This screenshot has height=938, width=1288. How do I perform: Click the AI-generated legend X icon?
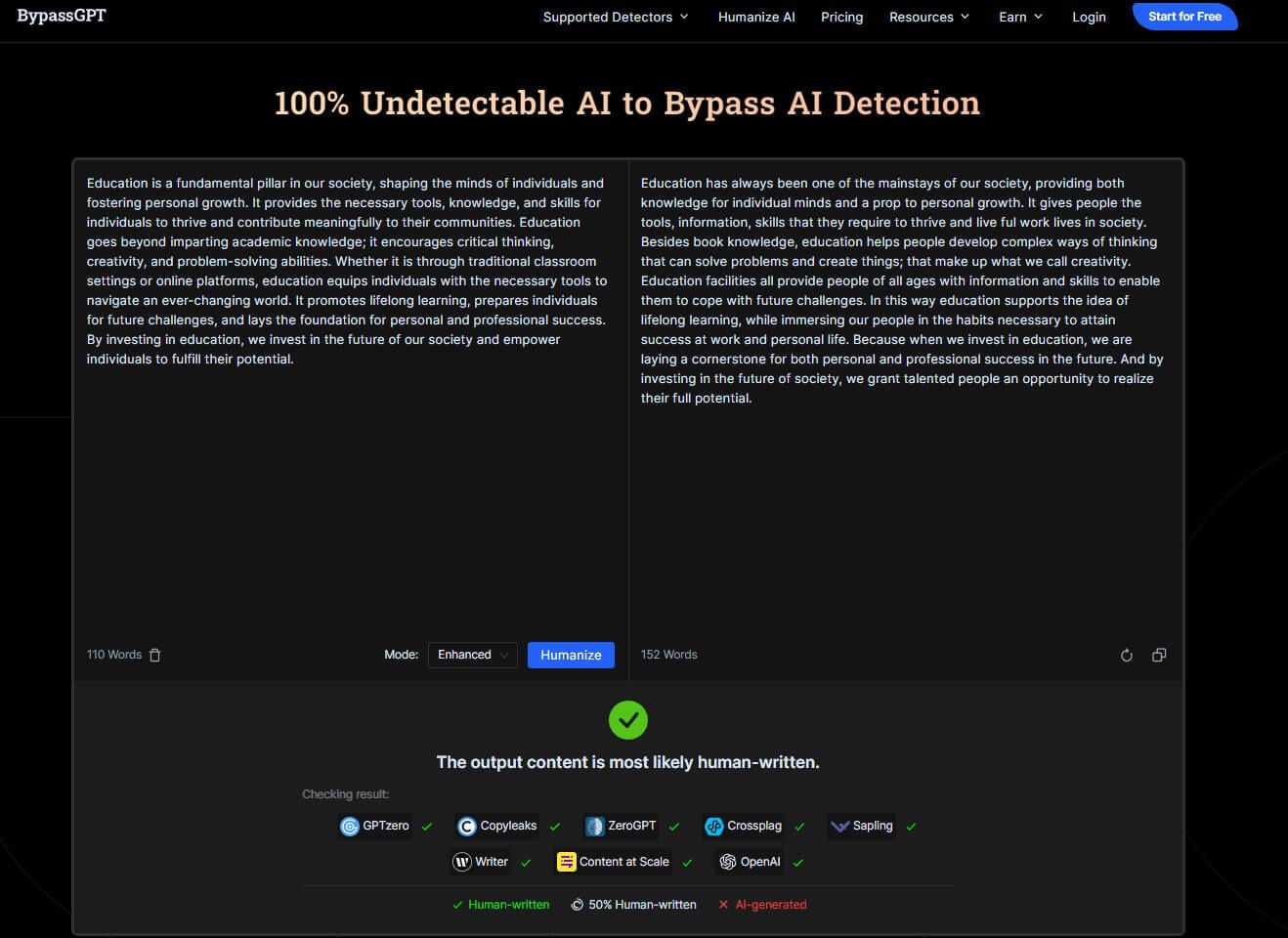tap(723, 905)
